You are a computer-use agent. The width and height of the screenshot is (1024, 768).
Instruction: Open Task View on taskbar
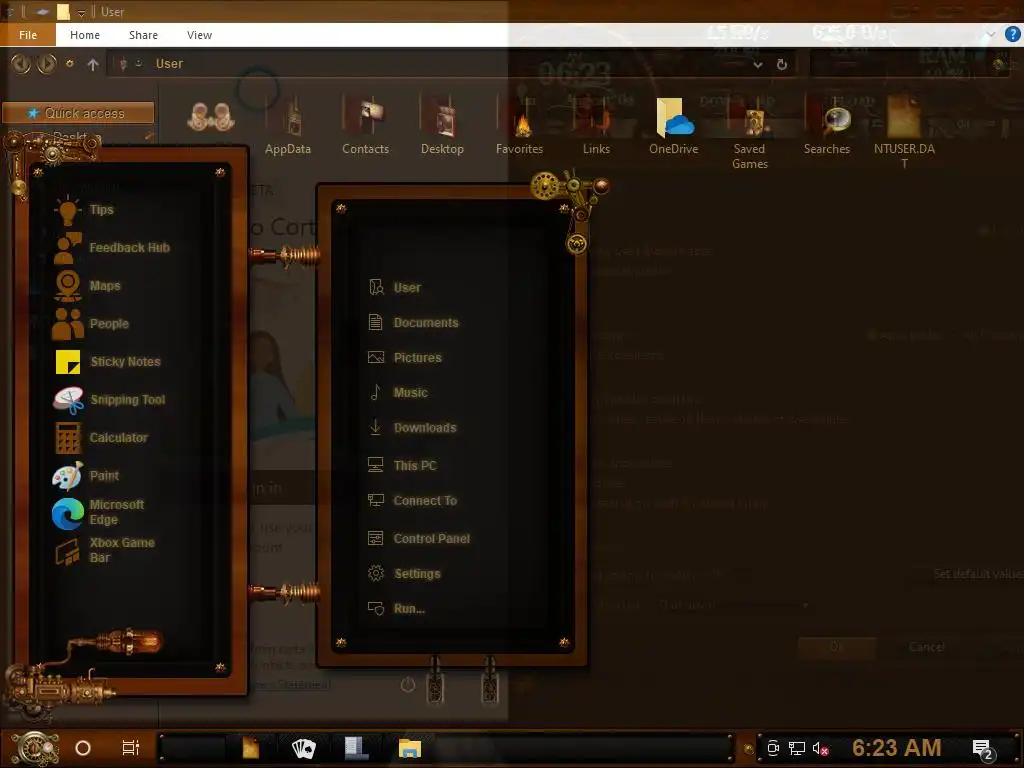(x=131, y=748)
